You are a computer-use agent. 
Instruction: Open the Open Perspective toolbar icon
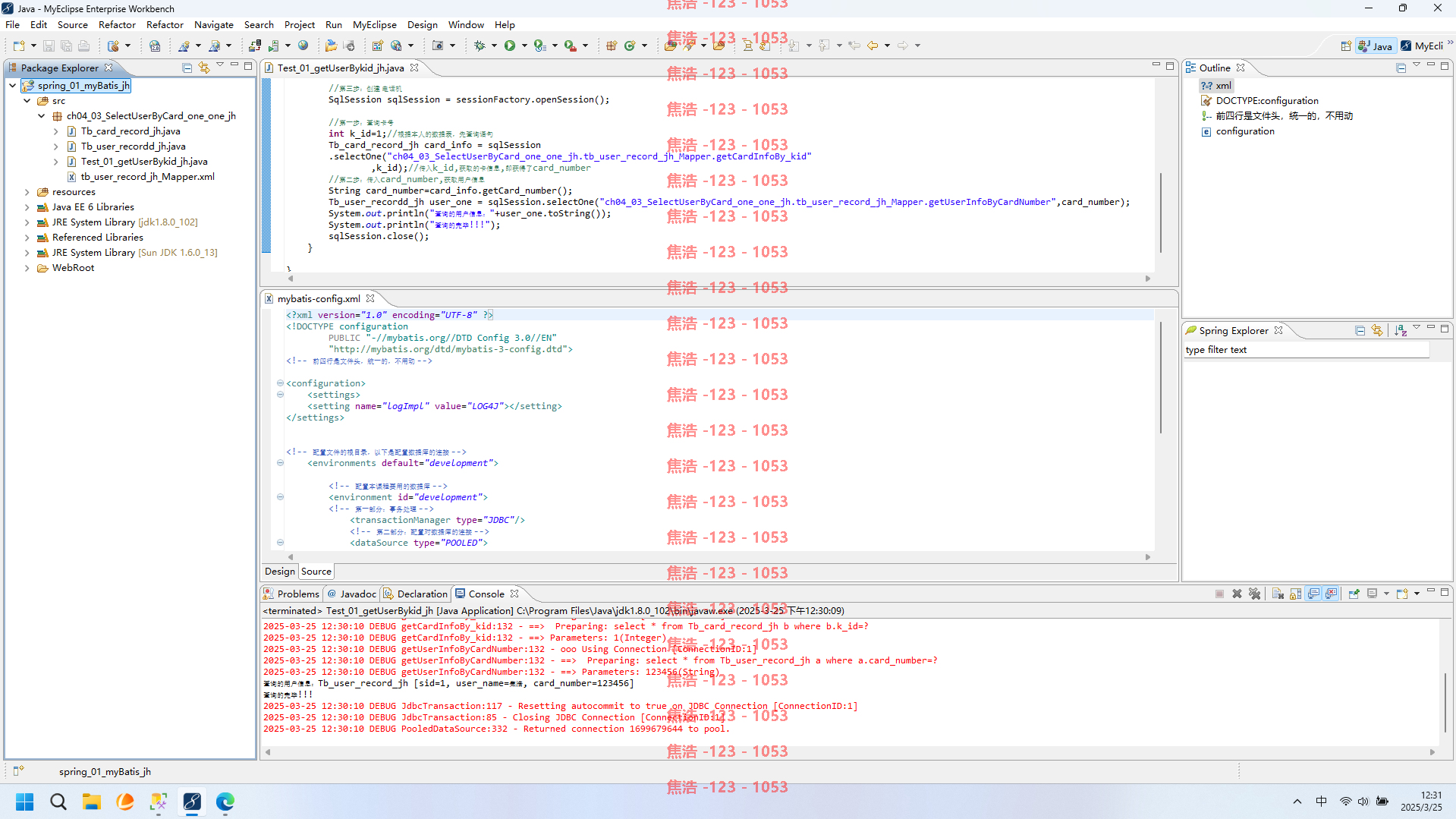1345,46
